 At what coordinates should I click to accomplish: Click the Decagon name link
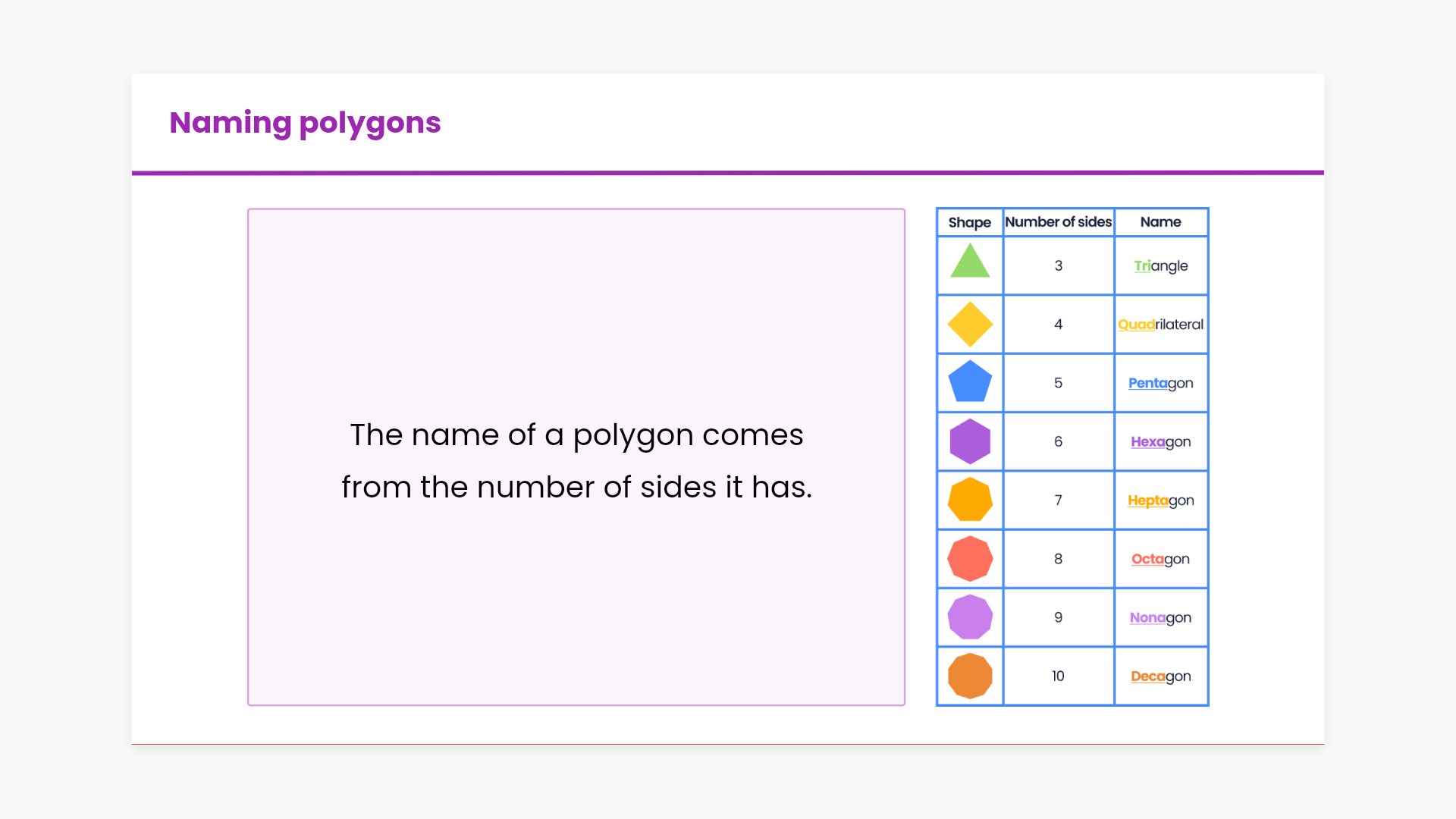(x=1160, y=676)
